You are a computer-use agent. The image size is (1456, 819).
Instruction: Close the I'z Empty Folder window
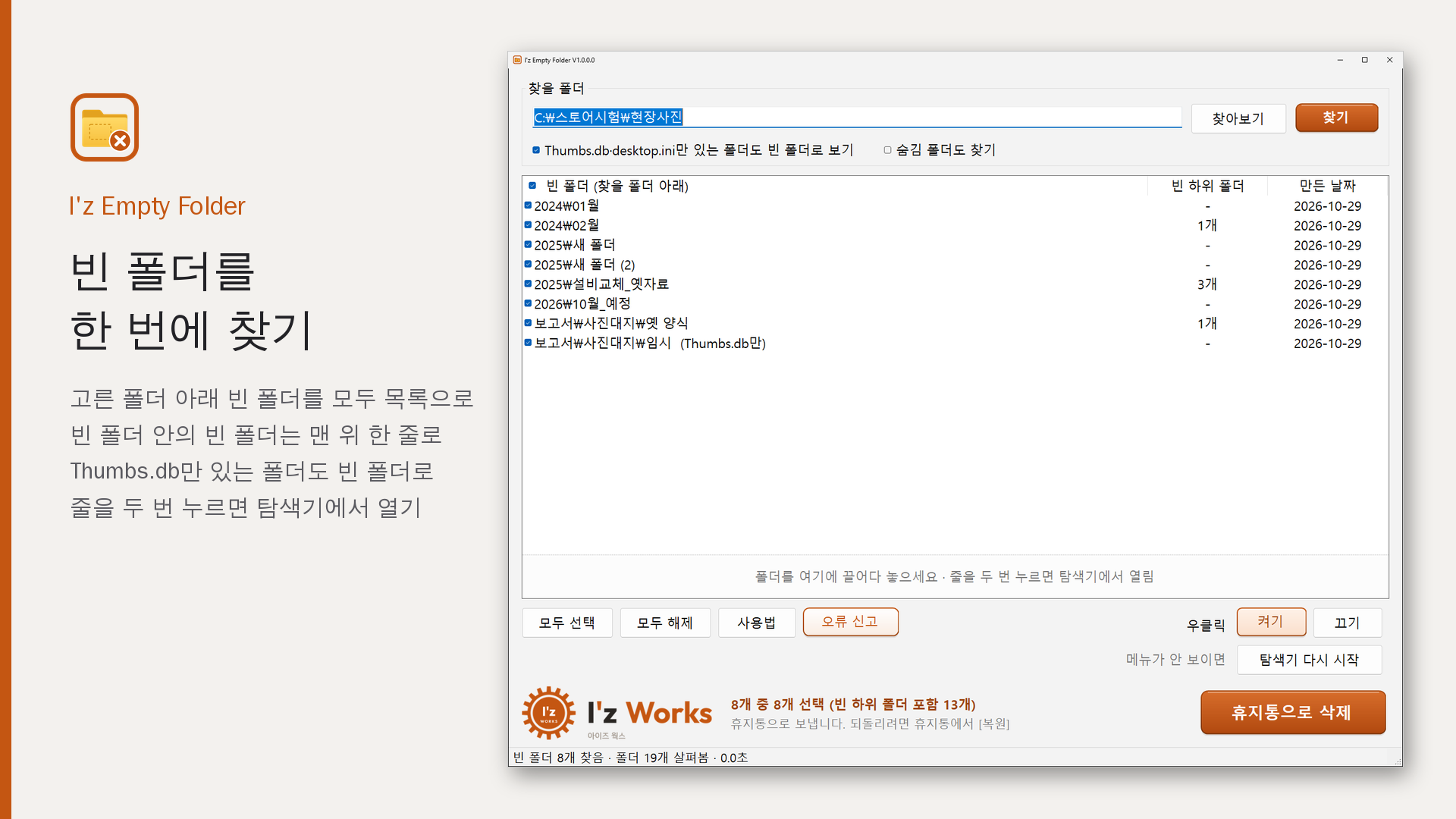pyautogui.click(x=1390, y=60)
